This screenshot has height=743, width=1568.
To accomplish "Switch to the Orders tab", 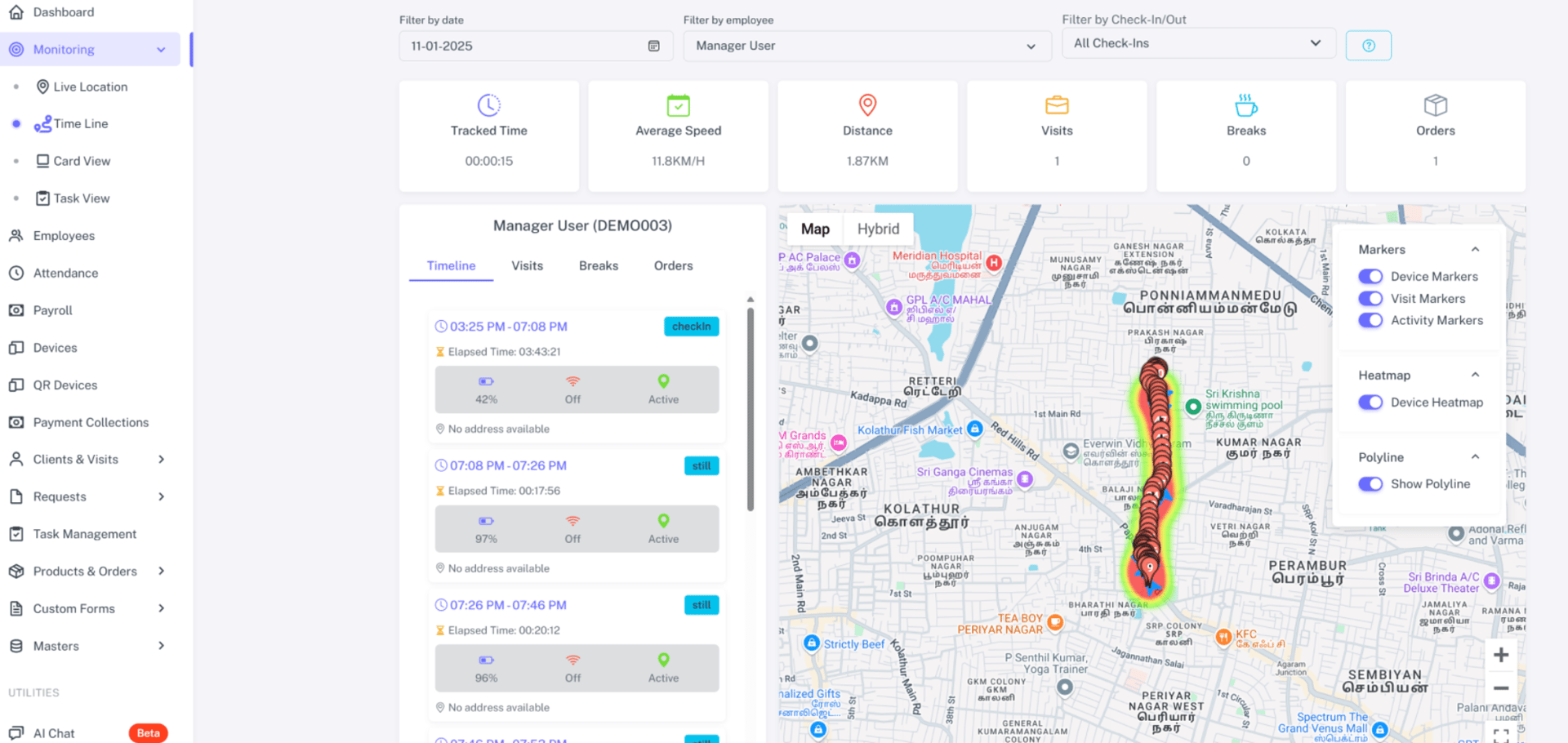I will click(x=673, y=266).
